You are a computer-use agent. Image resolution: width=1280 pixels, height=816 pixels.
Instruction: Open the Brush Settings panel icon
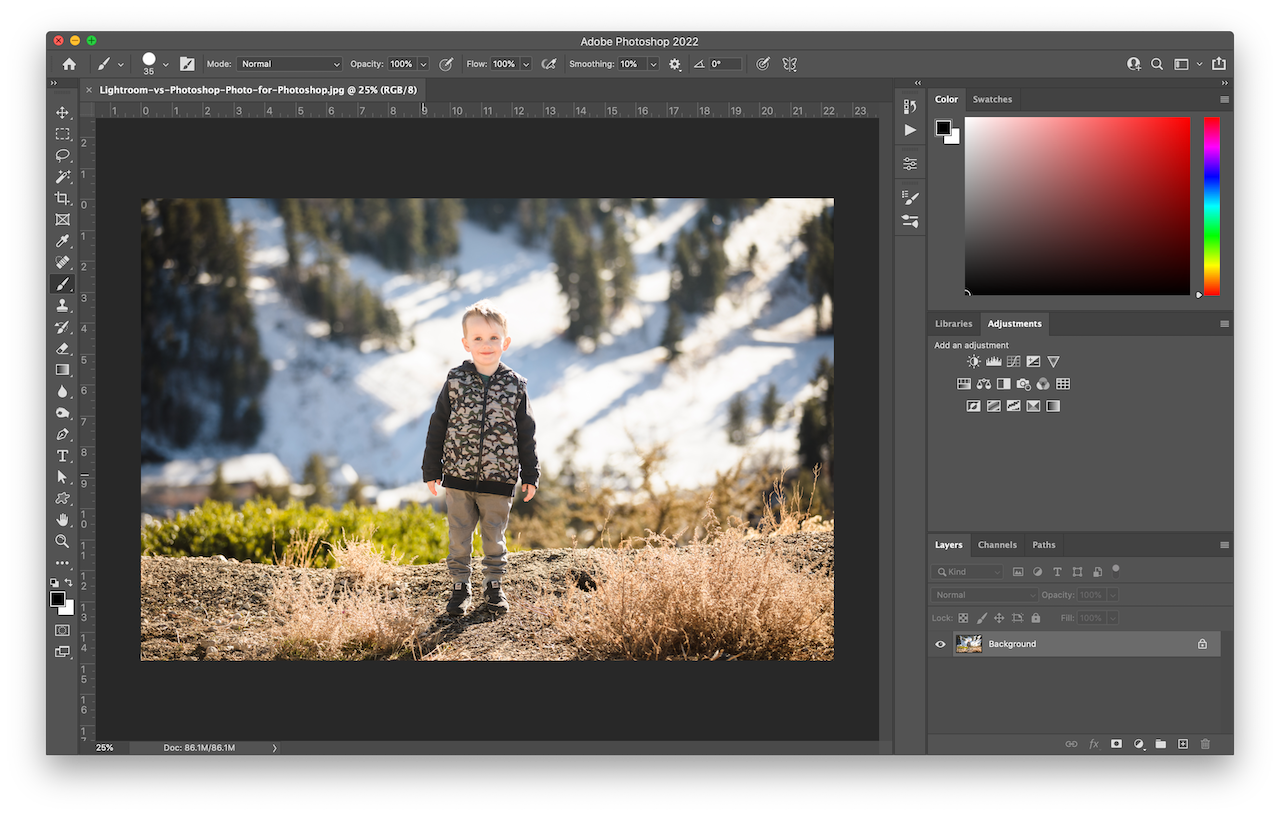click(x=910, y=197)
